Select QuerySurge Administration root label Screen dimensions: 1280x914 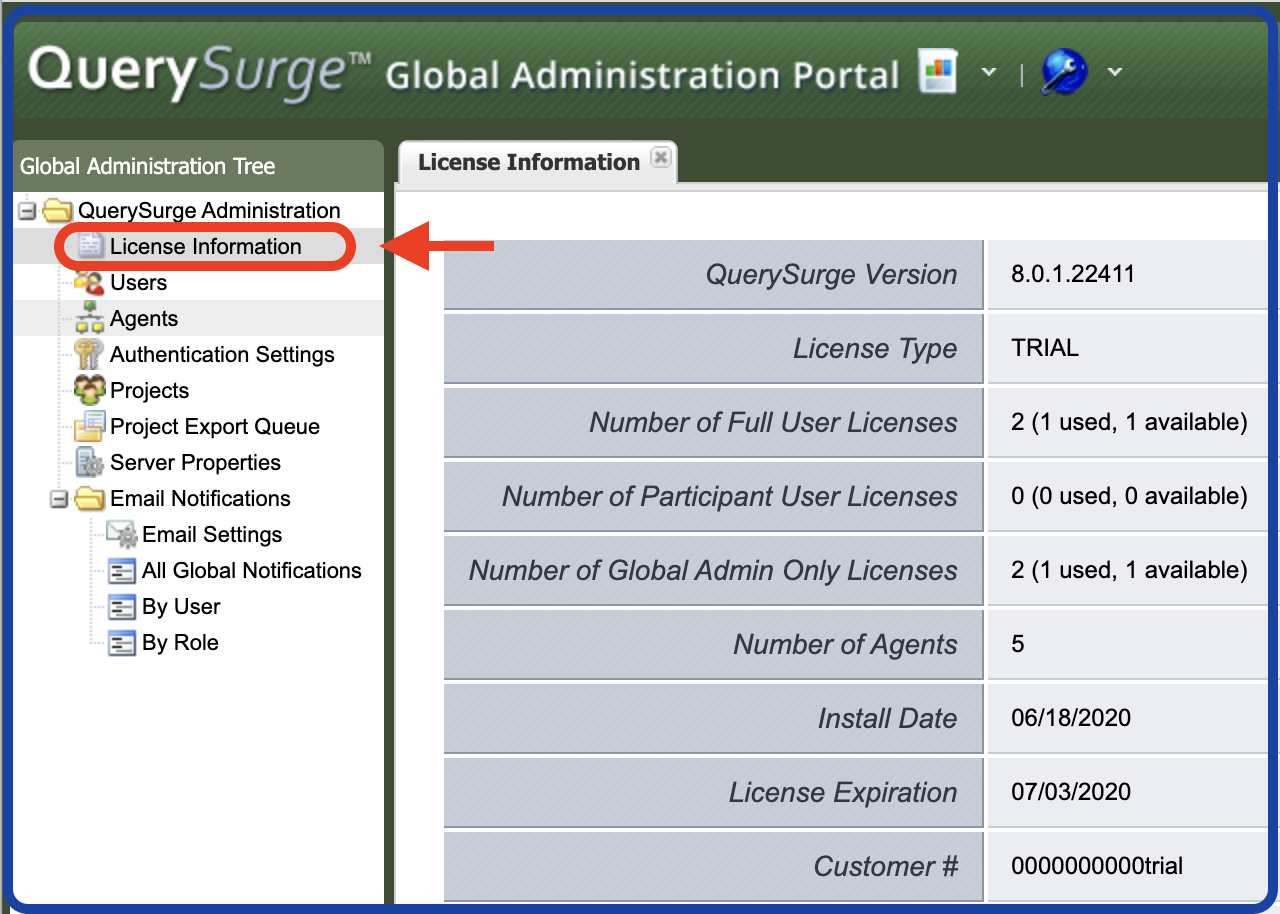click(209, 211)
